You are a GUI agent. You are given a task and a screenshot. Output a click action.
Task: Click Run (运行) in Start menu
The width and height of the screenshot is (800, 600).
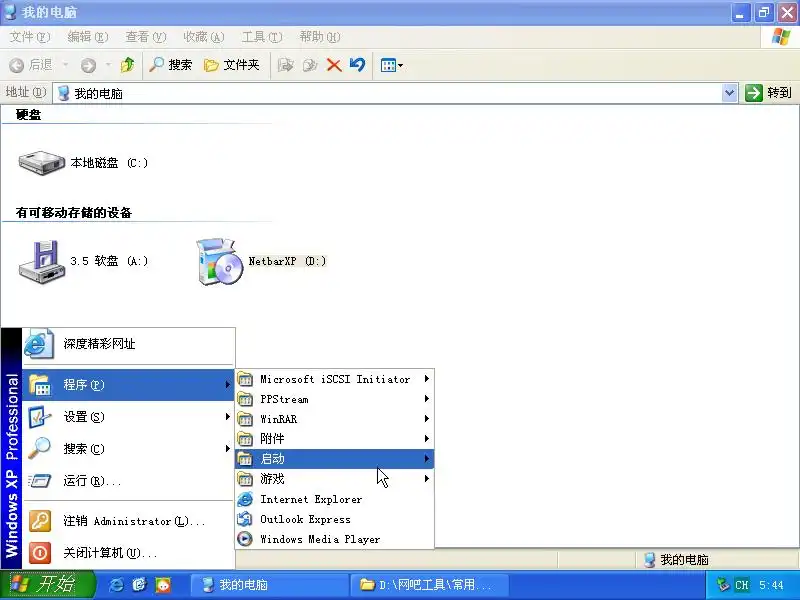129,481
